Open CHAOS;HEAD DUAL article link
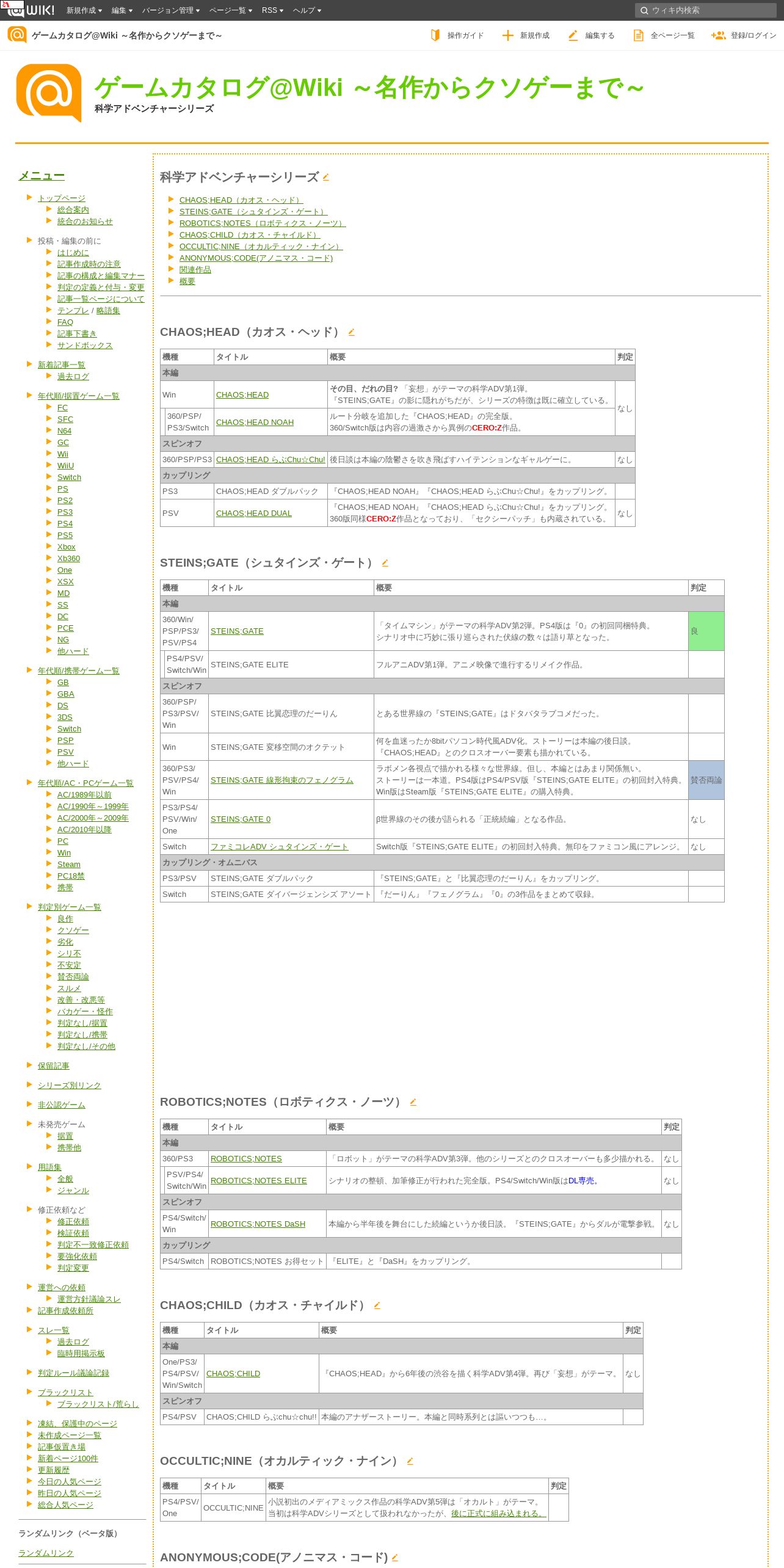The height and width of the screenshot is (1568, 784). point(254,514)
